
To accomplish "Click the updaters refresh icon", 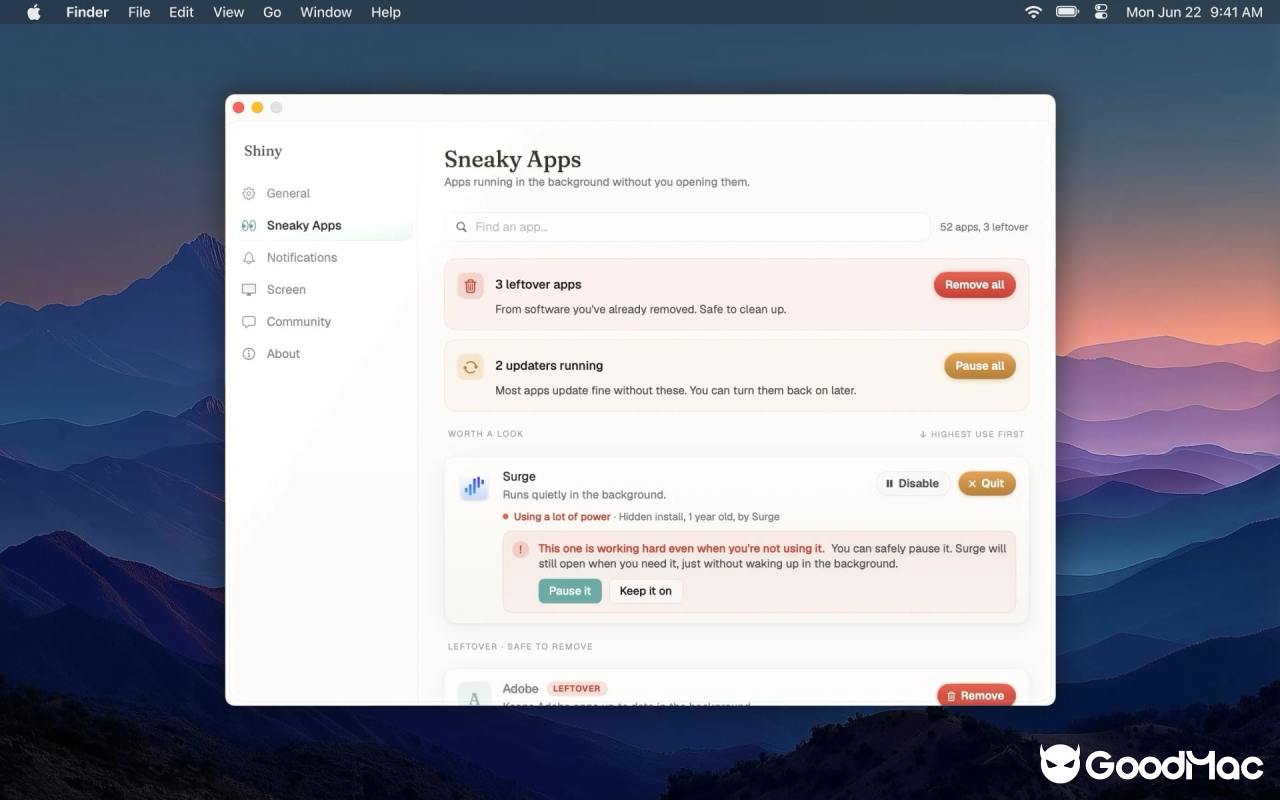I will 470,367.
